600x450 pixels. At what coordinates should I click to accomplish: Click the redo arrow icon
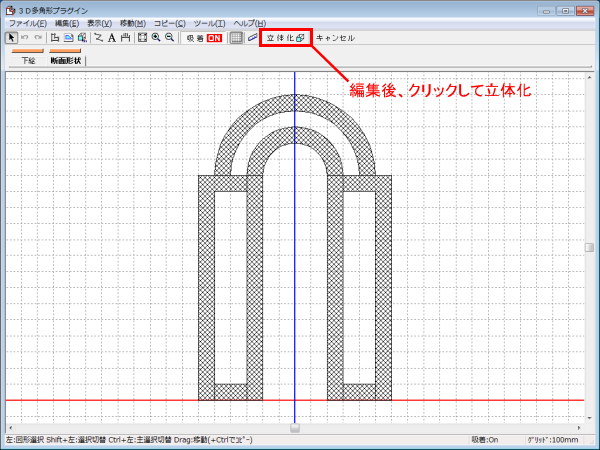[38, 38]
